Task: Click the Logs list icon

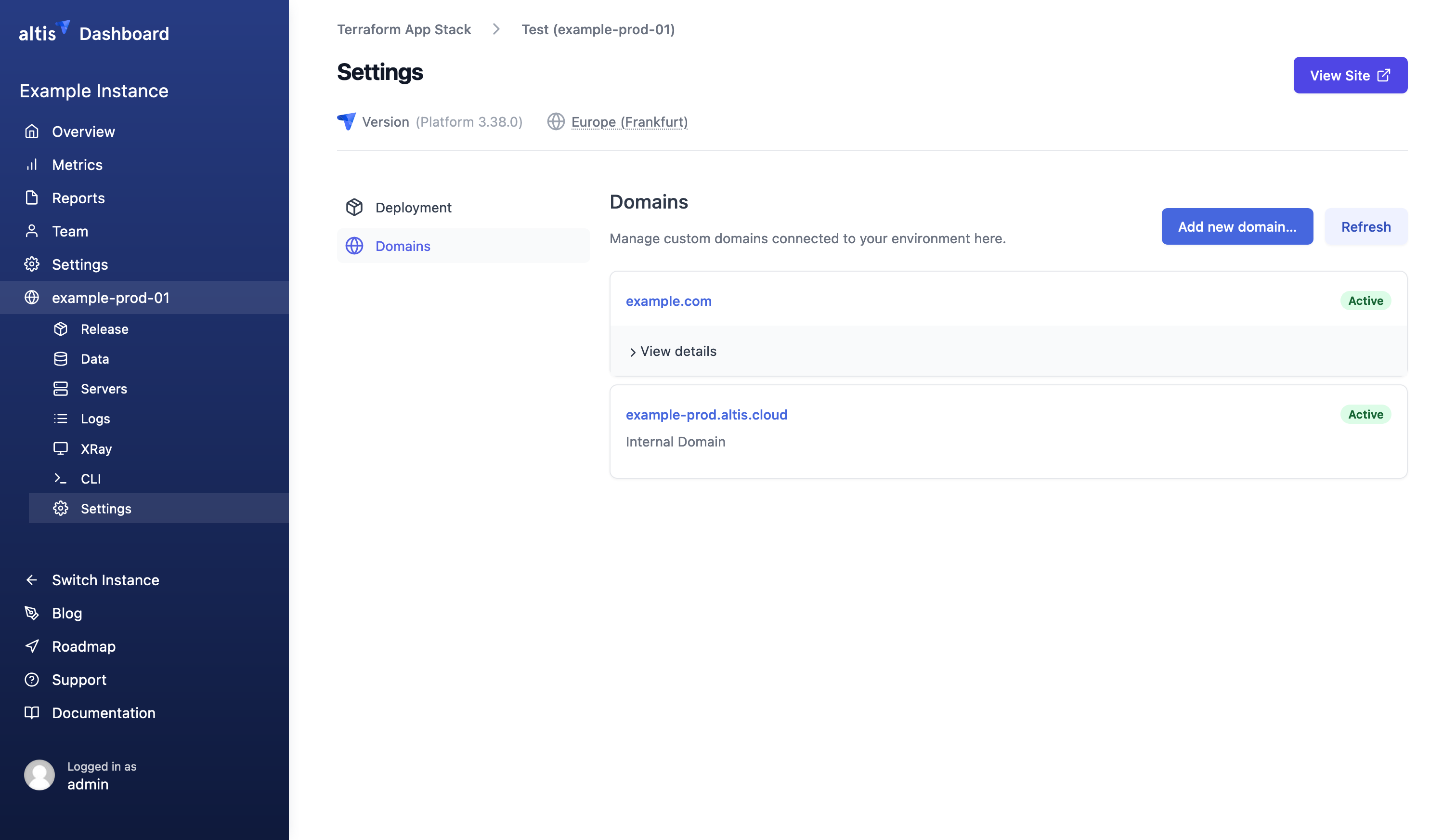Action: point(61,419)
